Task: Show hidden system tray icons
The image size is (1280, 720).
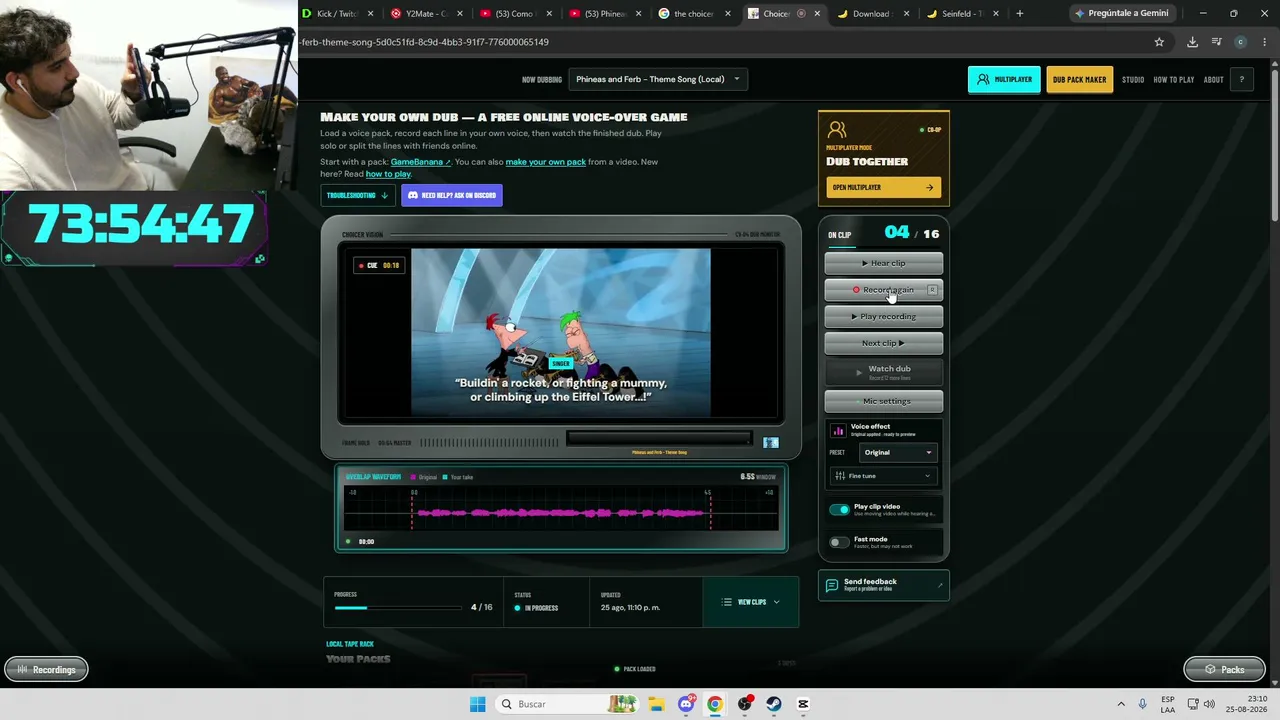Action: (1121, 704)
